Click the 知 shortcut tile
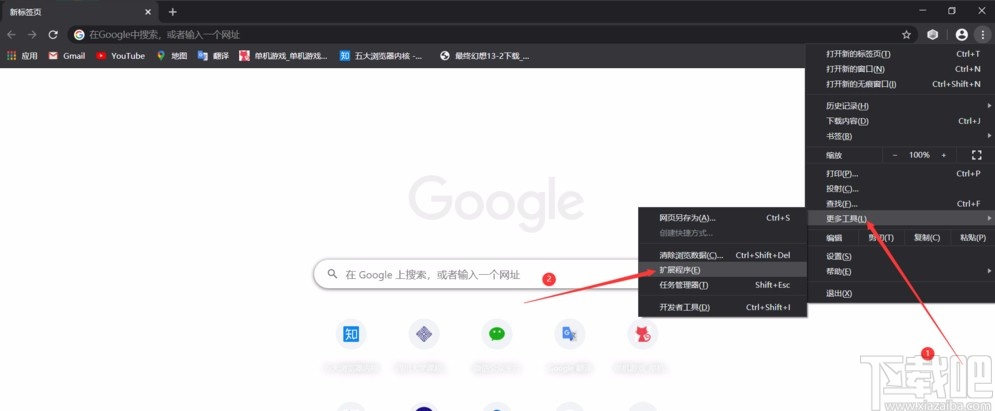 pyautogui.click(x=351, y=334)
